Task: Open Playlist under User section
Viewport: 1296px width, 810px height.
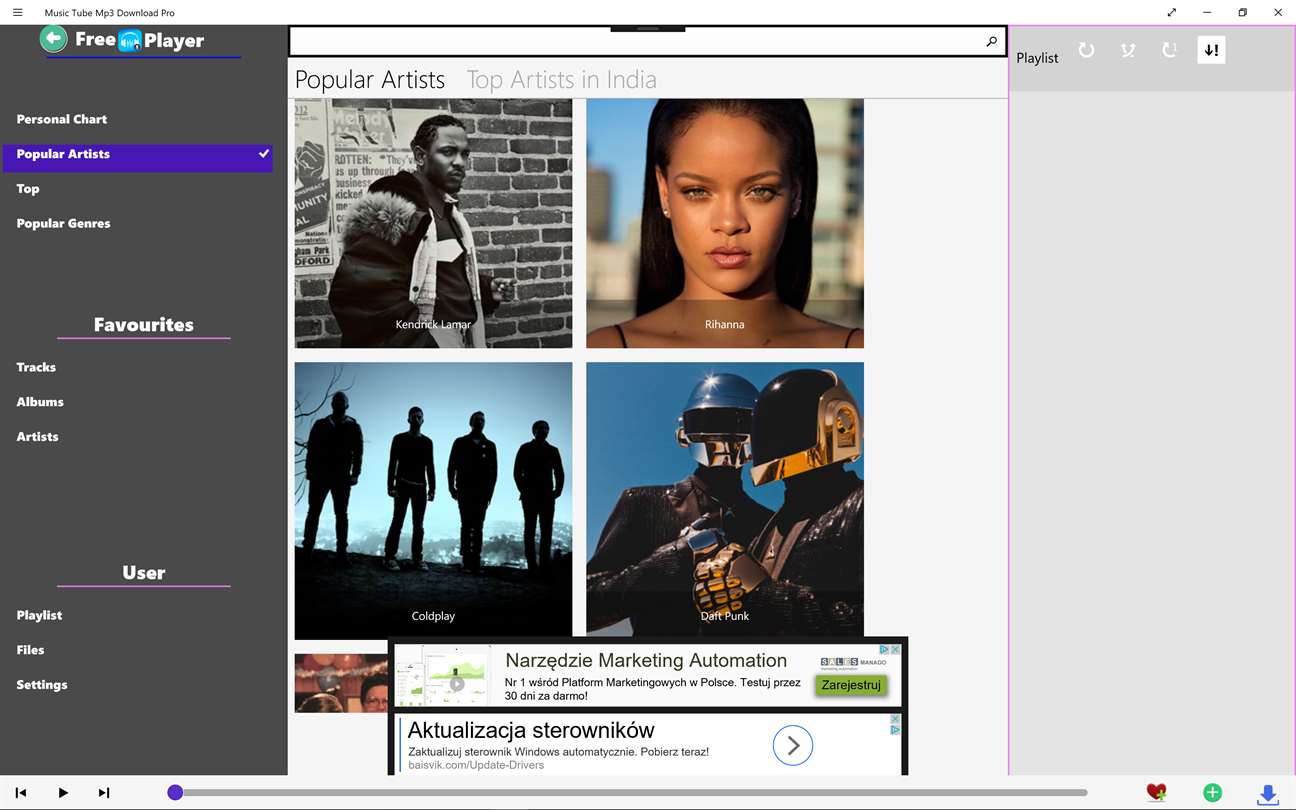Action: point(39,615)
